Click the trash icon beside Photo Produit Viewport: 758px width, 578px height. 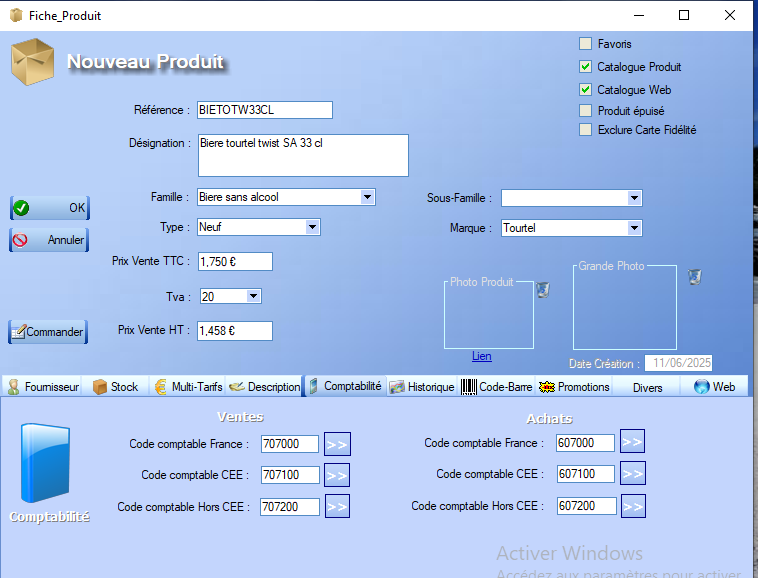pyautogui.click(x=543, y=290)
